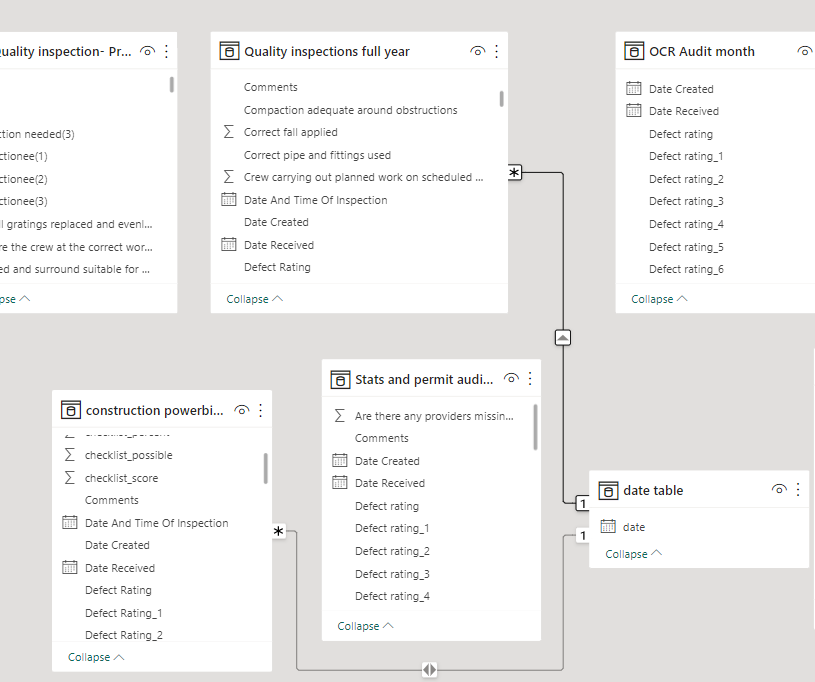815x682 pixels.
Task: Select the Compaction adequate around obstructions field
Action: [350, 110]
